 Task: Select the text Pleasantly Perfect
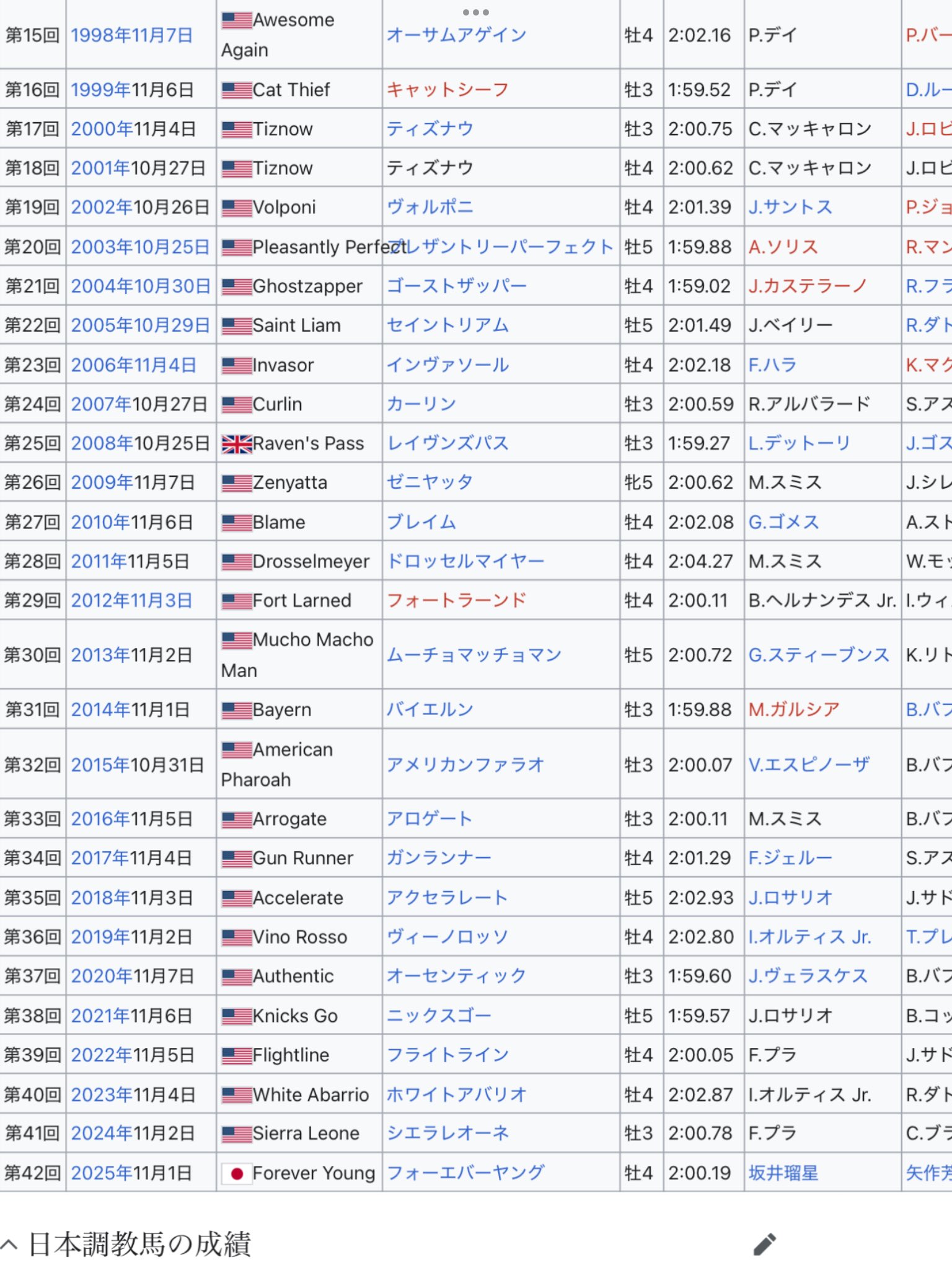point(330,247)
